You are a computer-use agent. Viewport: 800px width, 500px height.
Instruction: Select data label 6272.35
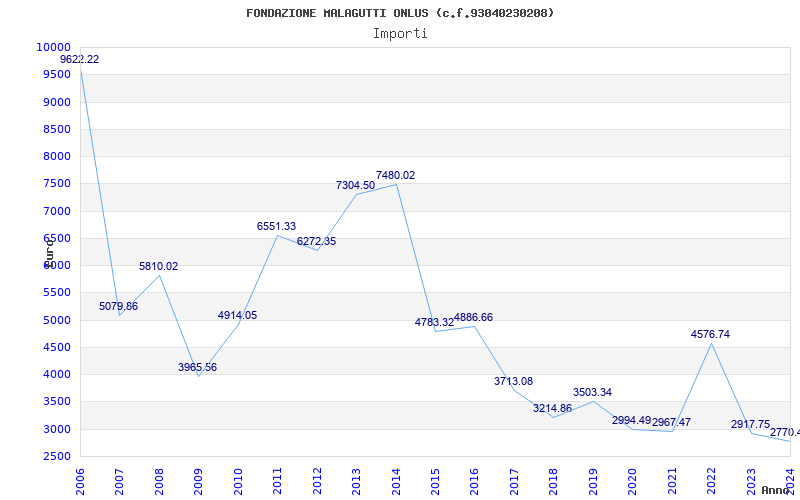[x=316, y=241]
